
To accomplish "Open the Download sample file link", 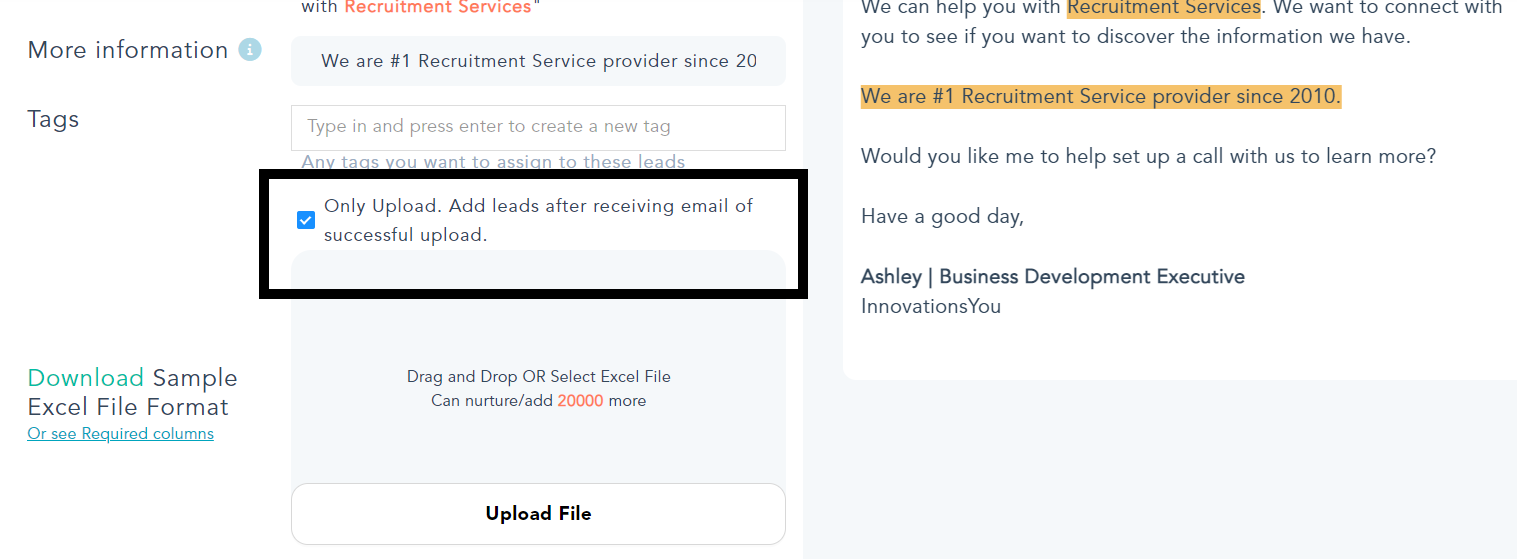I will click(x=86, y=378).
